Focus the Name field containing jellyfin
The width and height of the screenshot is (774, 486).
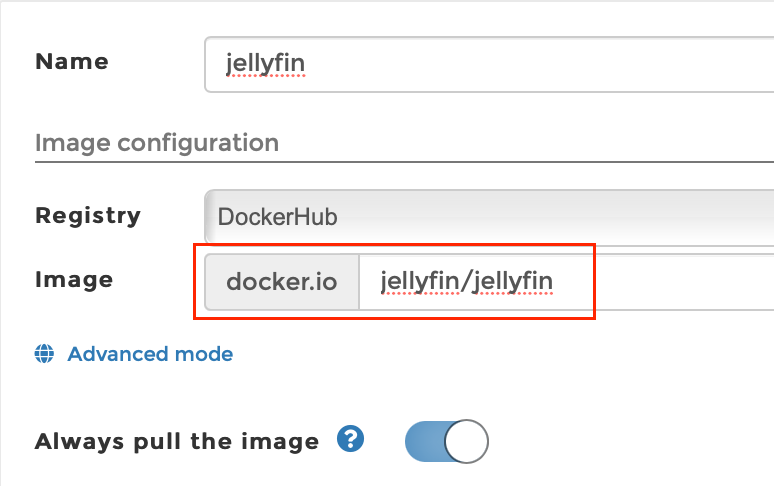489,64
